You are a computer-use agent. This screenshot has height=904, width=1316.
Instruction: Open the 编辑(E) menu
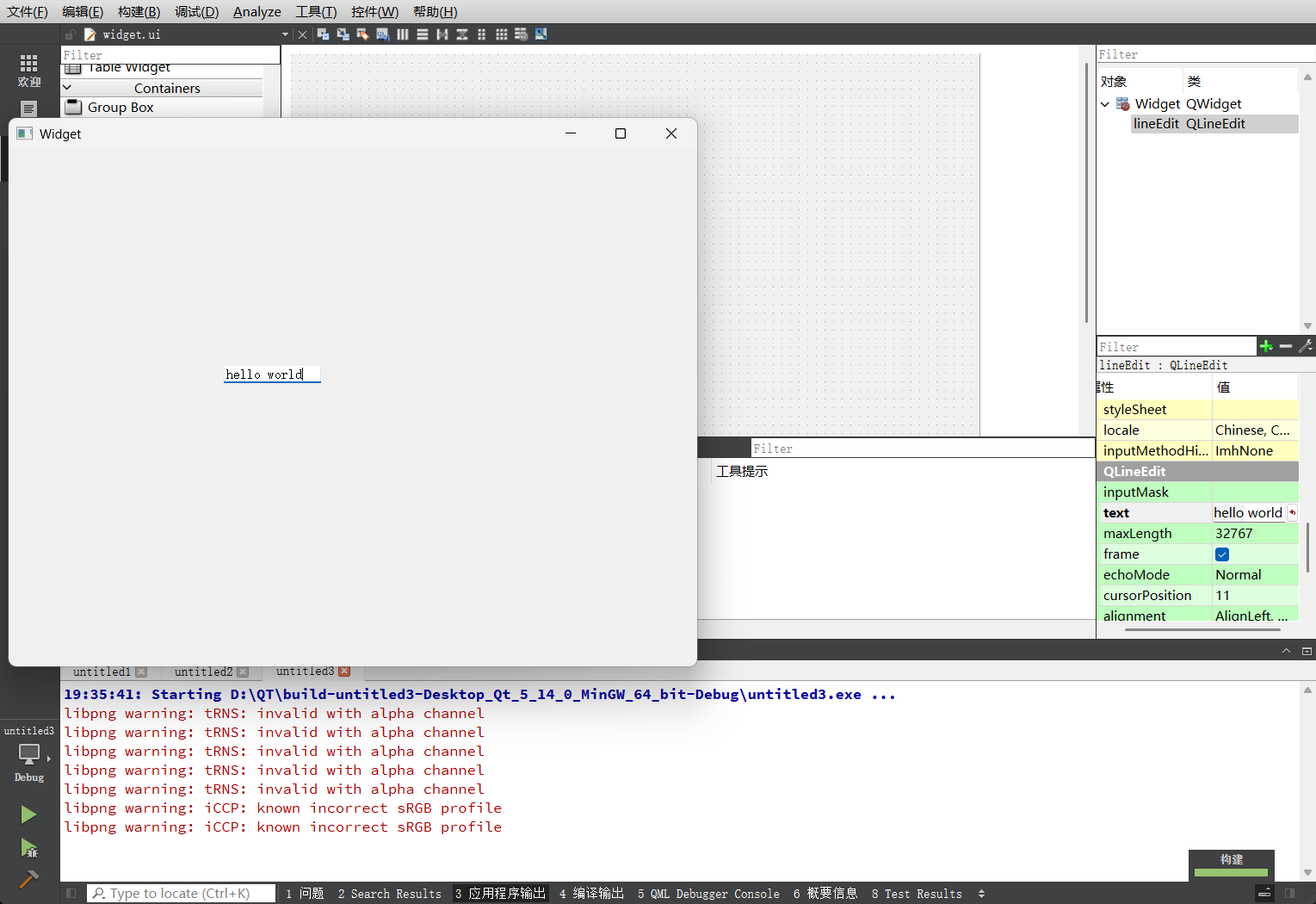click(83, 11)
